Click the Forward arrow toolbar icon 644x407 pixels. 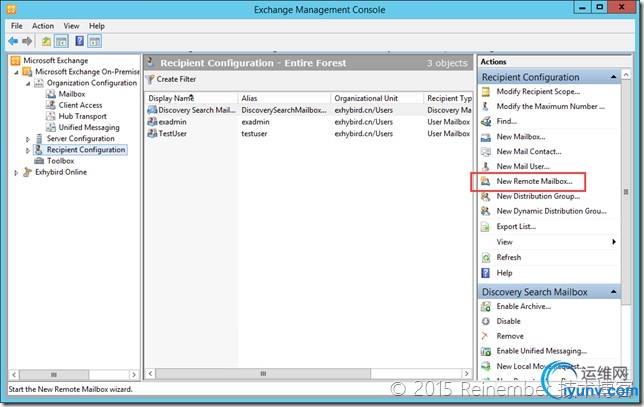pos(27,41)
